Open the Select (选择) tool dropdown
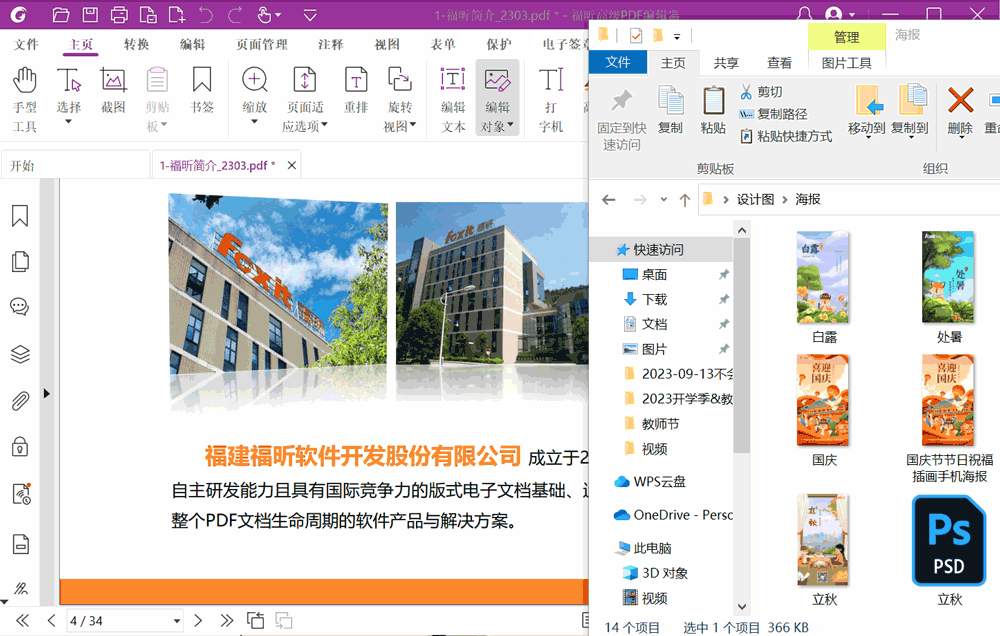This screenshot has height=636, width=1000. (68, 121)
